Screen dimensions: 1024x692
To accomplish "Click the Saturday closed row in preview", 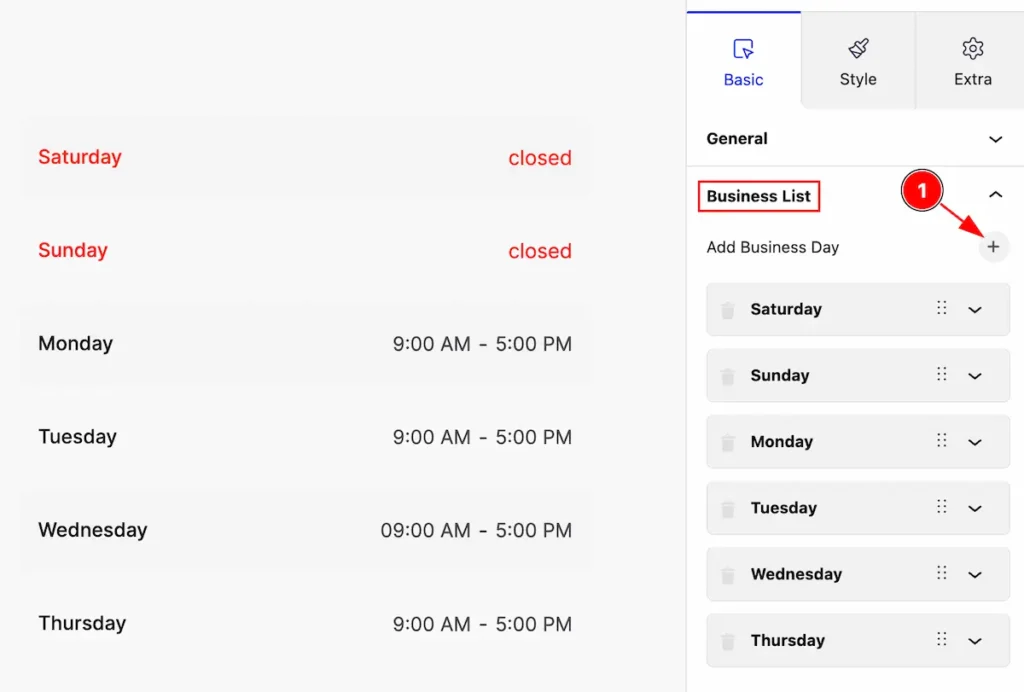I will pyautogui.click(x=305, y=157).
